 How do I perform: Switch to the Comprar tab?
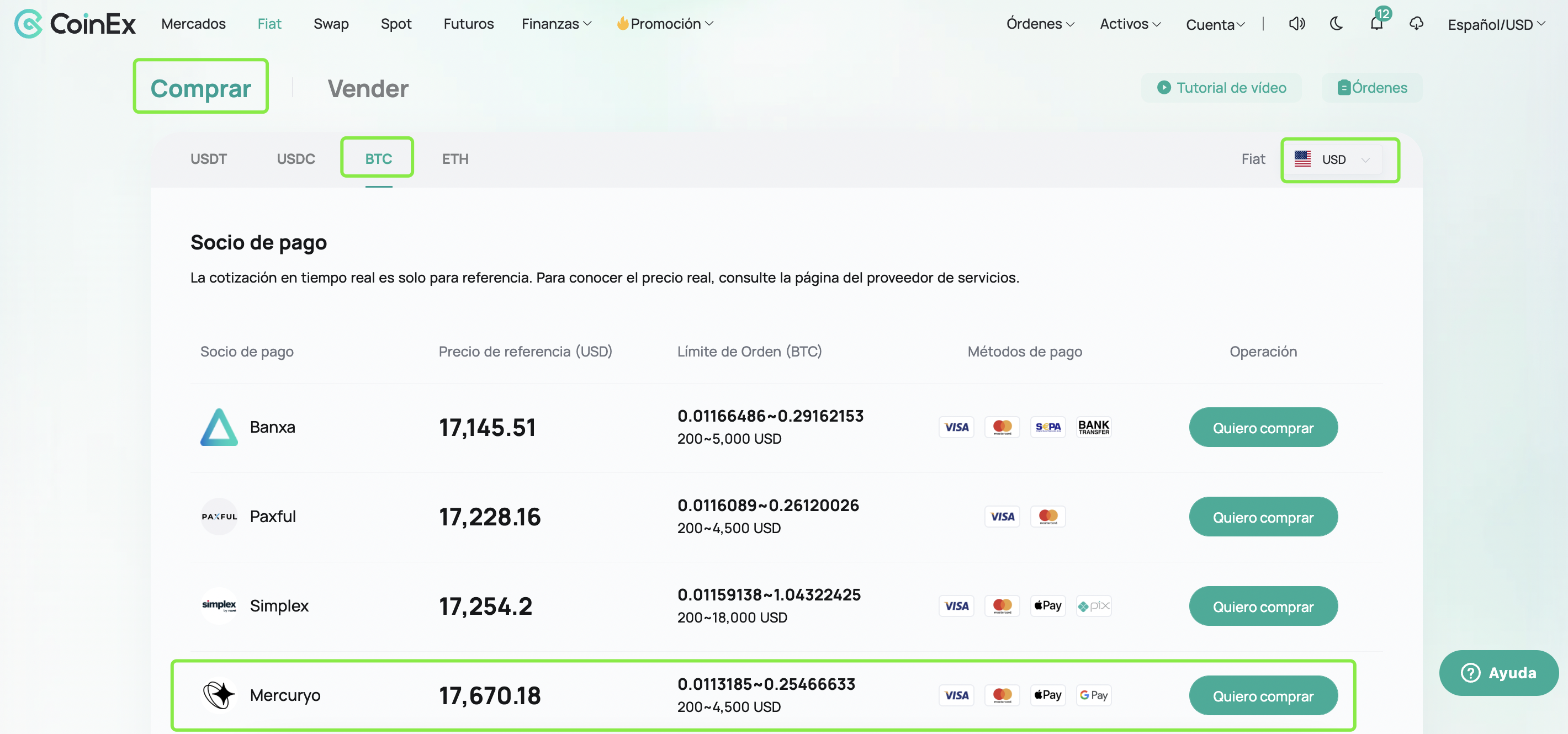(x=201, y=88)
